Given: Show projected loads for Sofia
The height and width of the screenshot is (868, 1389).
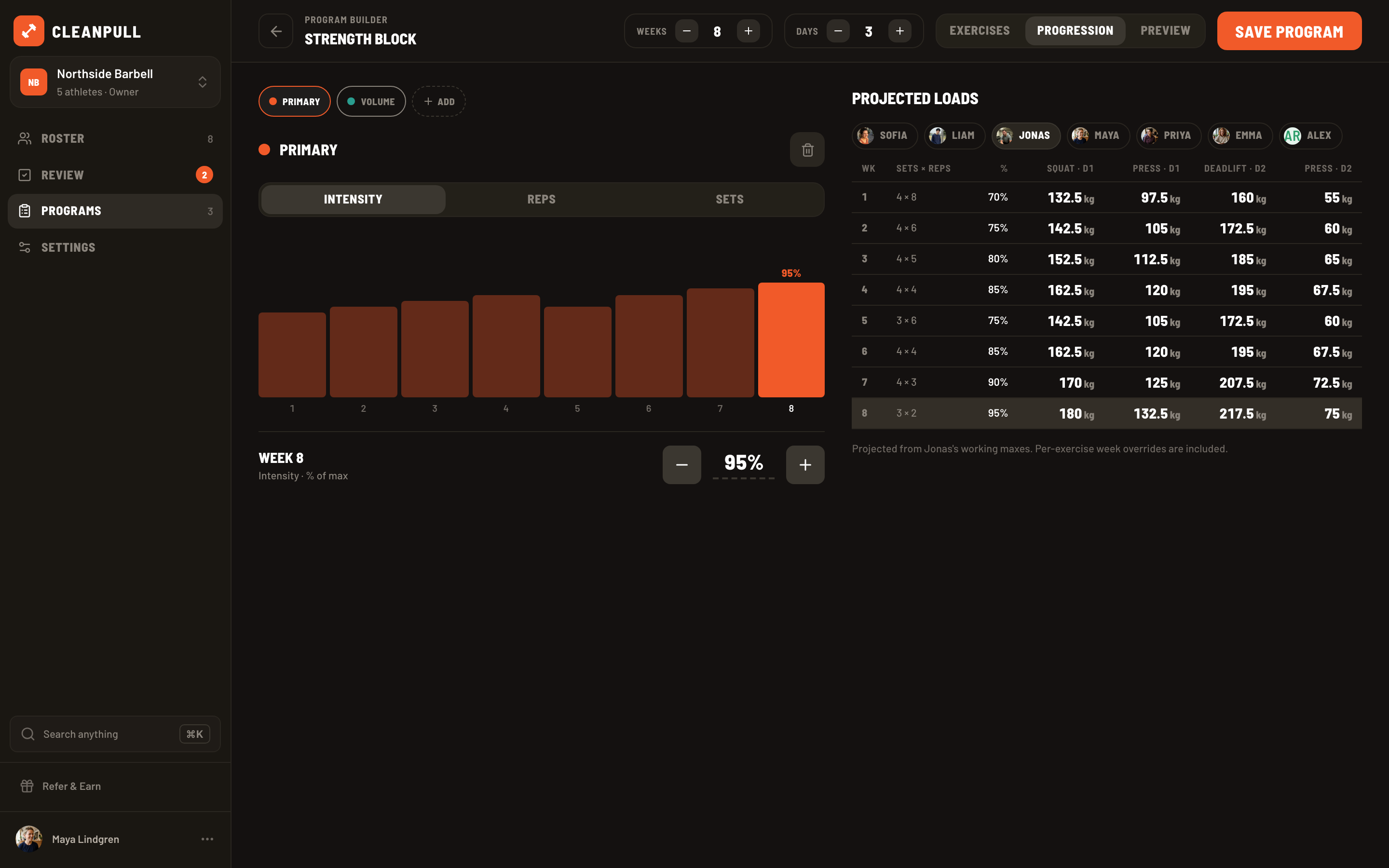Looking at the screenshot, I should coord(885,136).
